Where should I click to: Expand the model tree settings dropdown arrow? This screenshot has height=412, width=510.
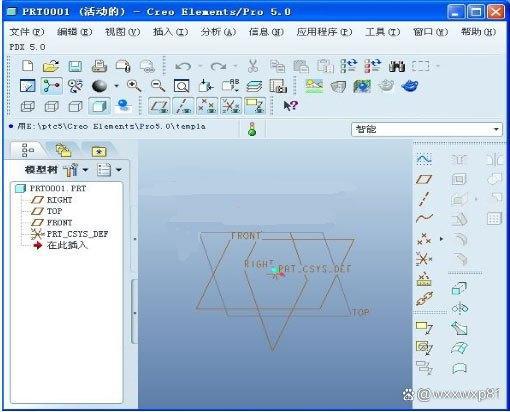click(85, 170)
